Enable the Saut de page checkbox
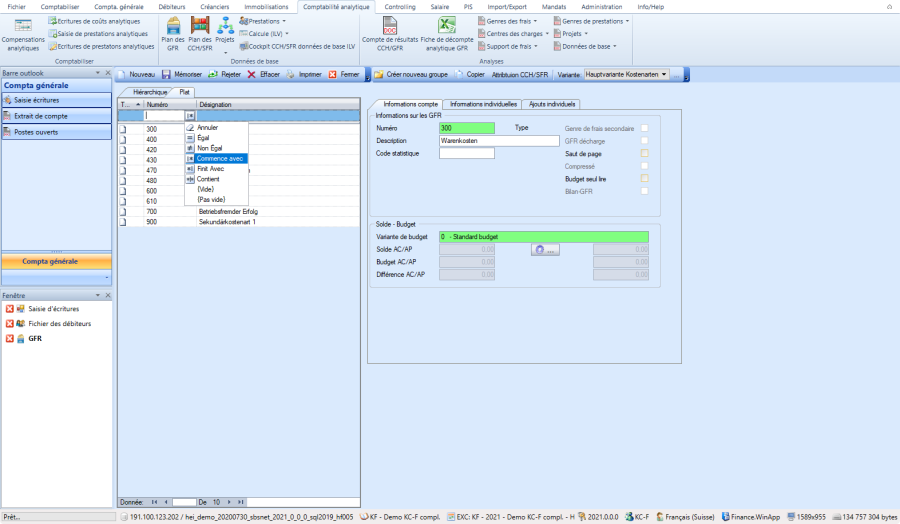This screenshot has width=900, height=524. (645, 153)
